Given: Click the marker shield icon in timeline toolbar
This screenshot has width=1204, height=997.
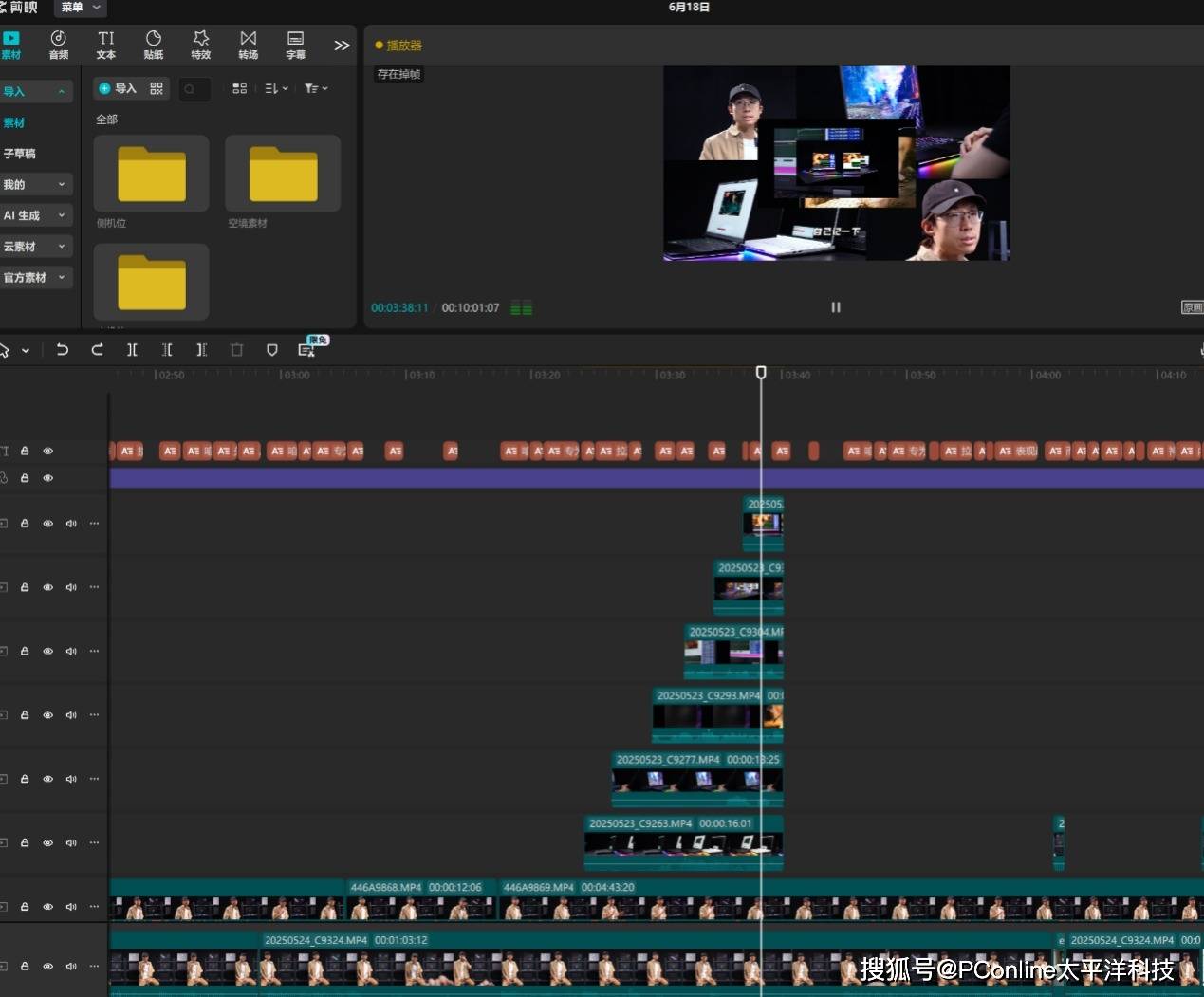Looking at the screenshot, I should point(271,350).
